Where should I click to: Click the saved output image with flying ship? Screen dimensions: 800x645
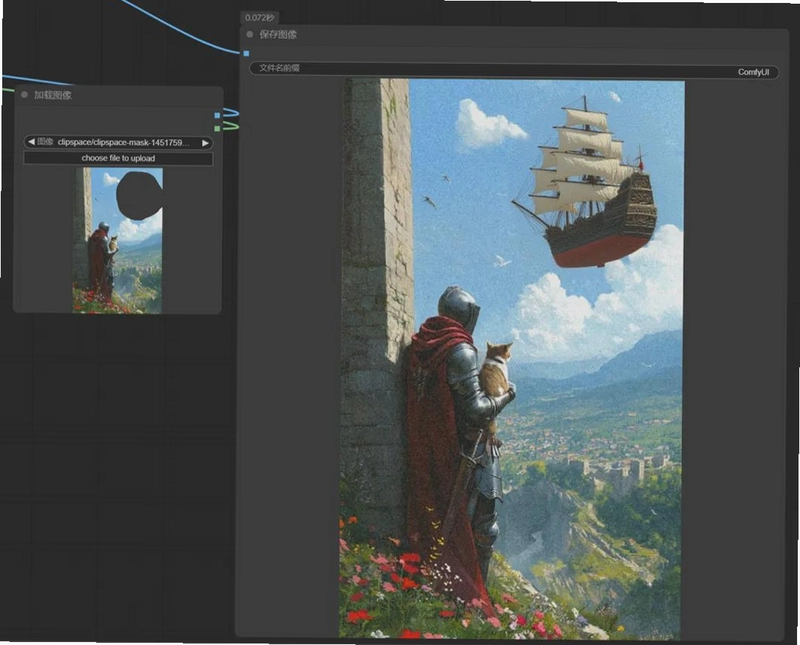click(511, 358)
